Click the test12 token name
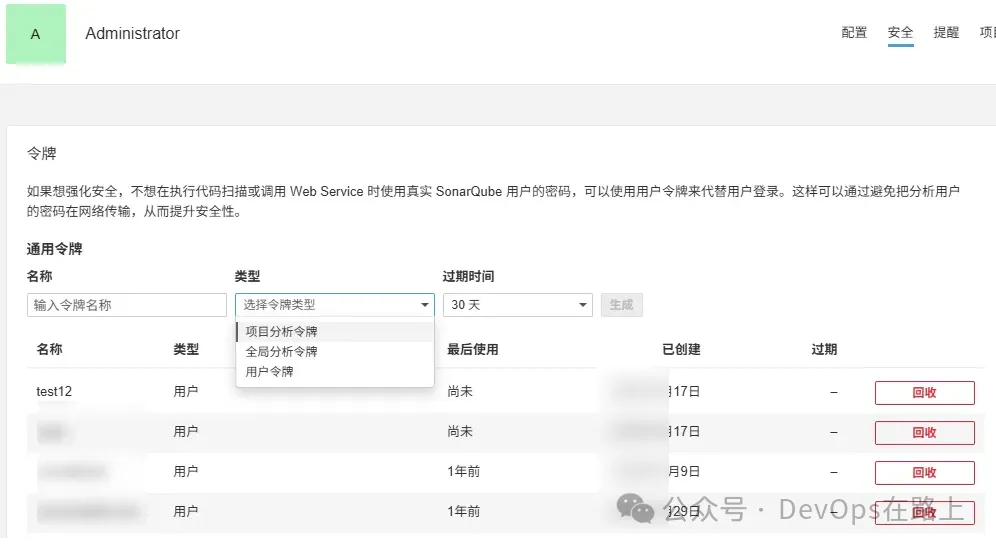This screenshot has width=996, height=549. (x=54, y=391)
